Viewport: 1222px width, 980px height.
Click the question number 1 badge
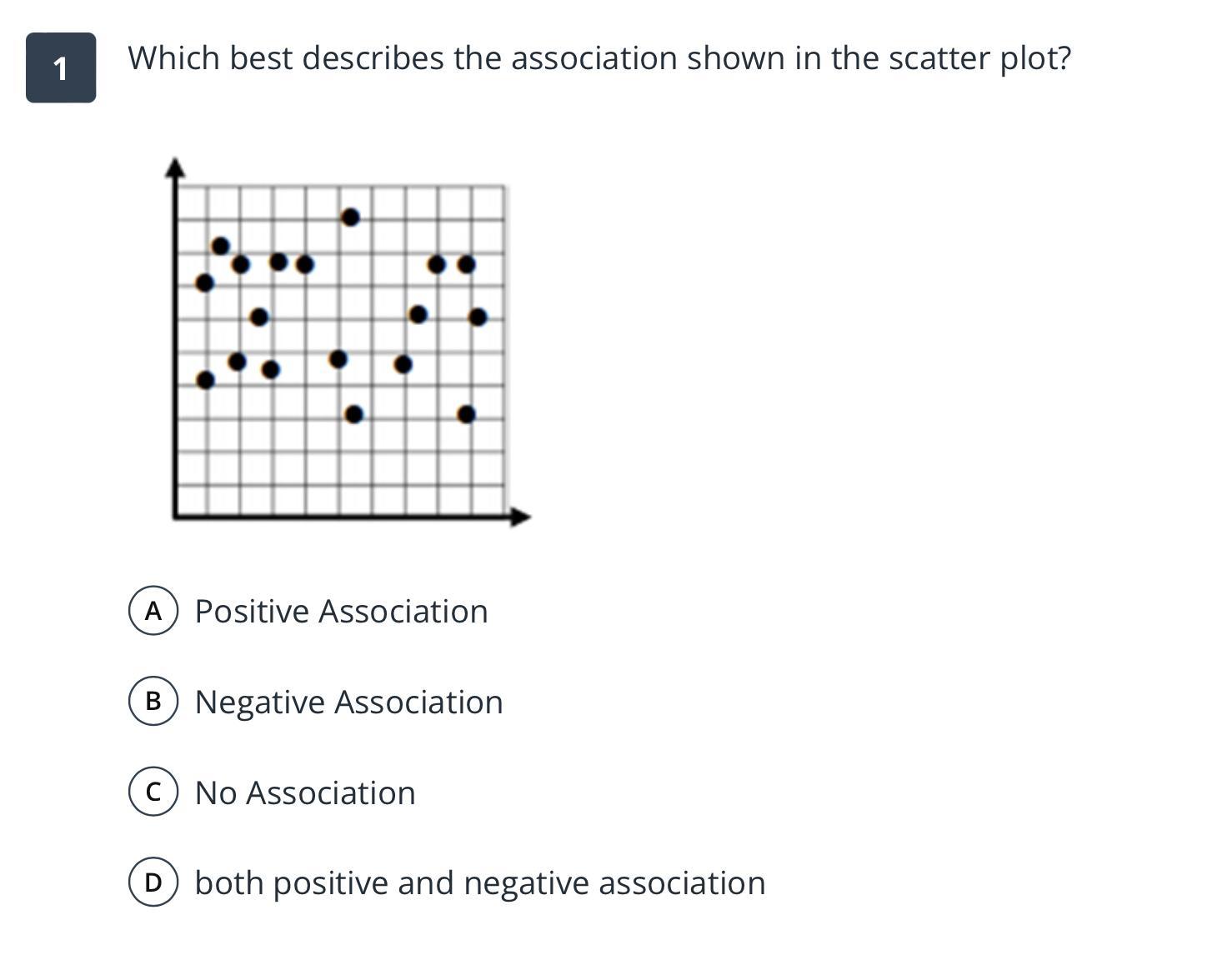61,67
